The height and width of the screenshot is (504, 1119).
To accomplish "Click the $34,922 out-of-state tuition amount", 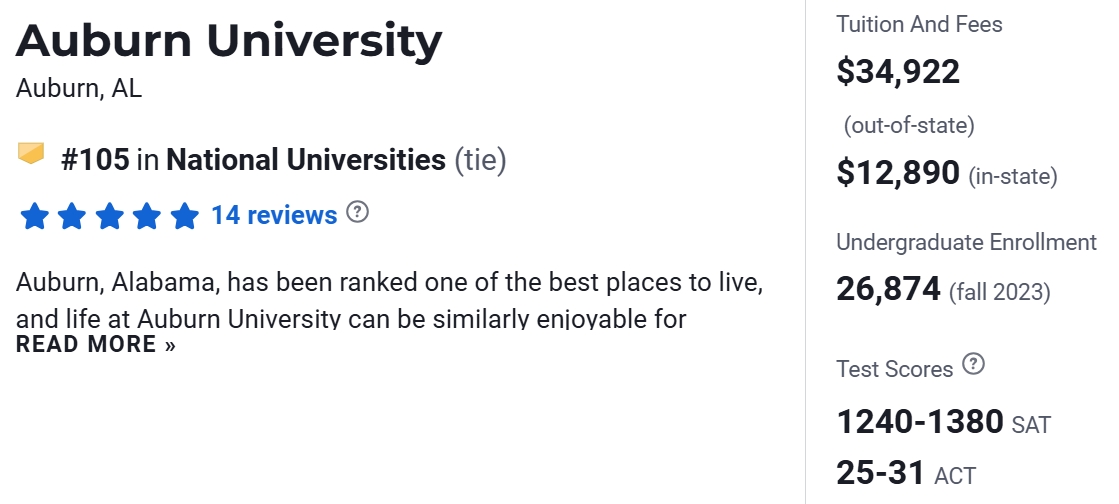I will [x=898, y=72].
